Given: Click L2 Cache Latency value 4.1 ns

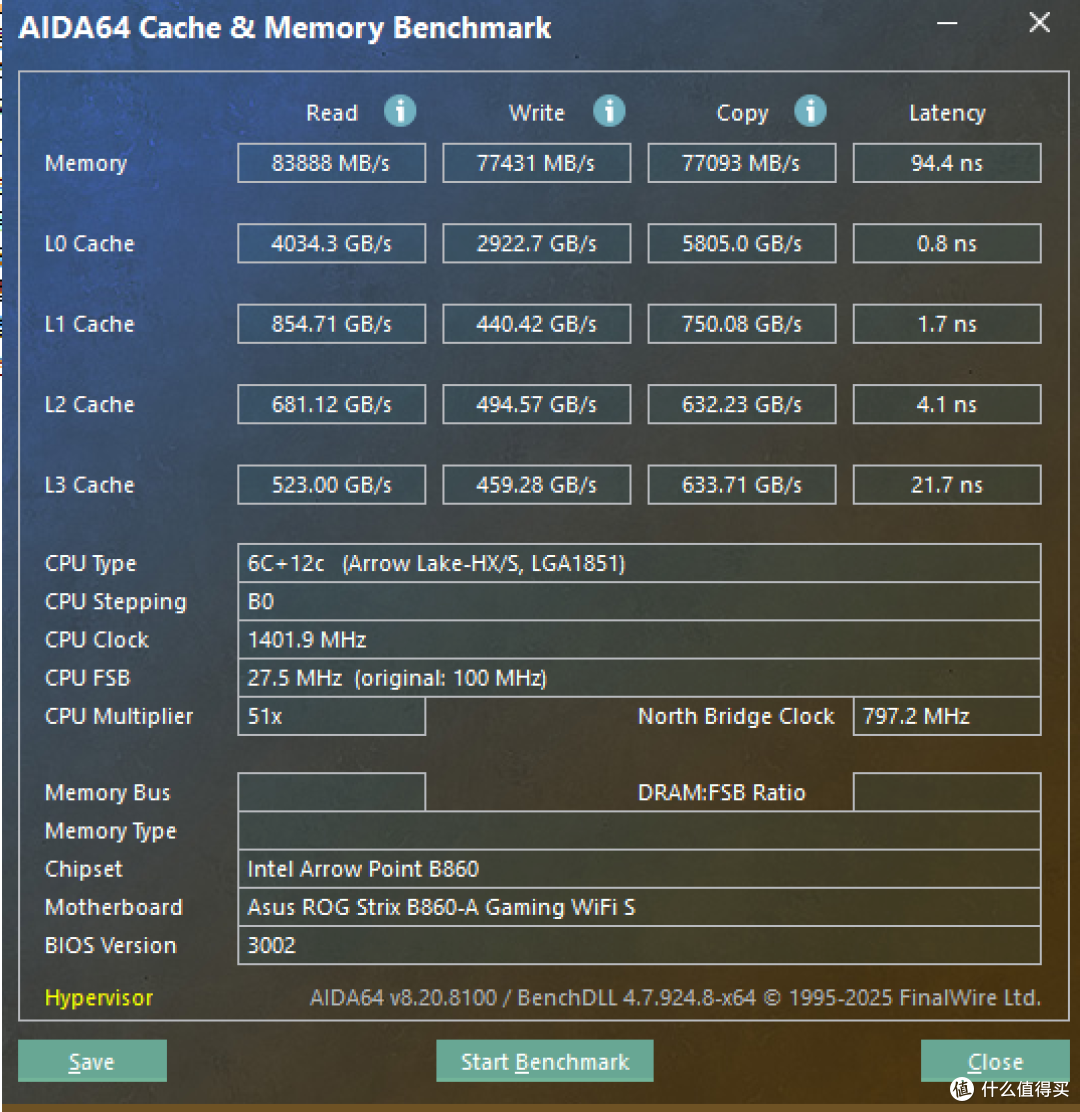Looking at the screenshot, I should [947, 404].
